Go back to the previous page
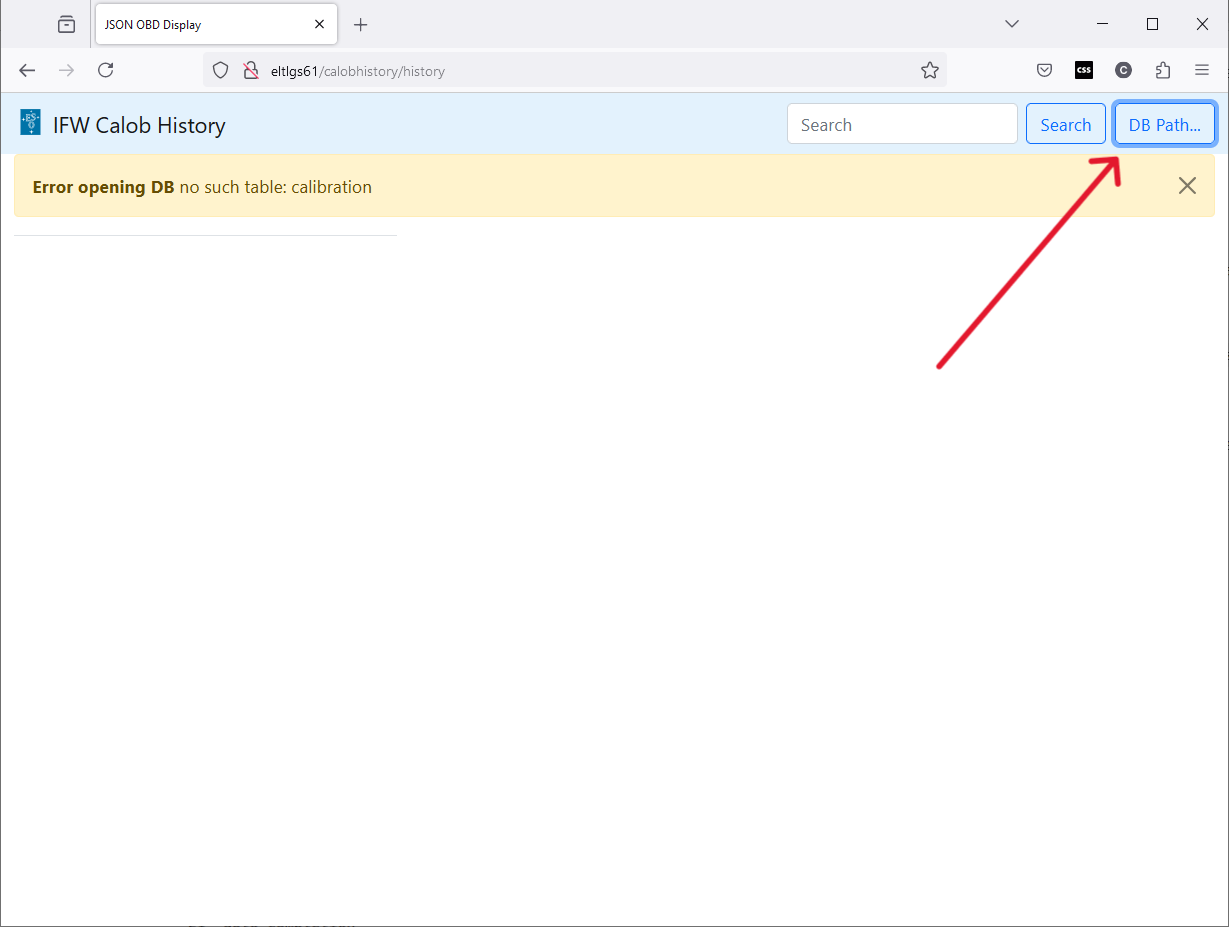Screen dimensions: 1229x927 tap(27, 70)
